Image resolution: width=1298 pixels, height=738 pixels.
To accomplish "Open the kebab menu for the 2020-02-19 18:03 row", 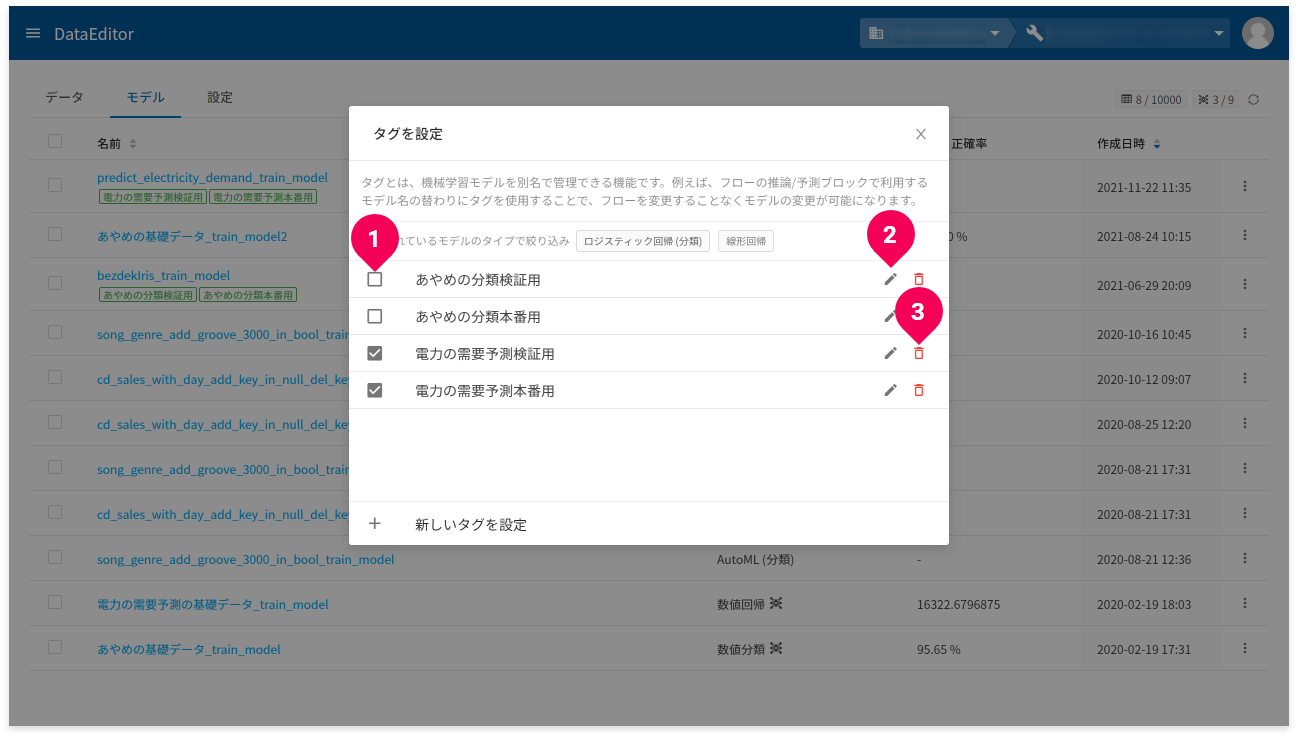I will pos(1245,603).
